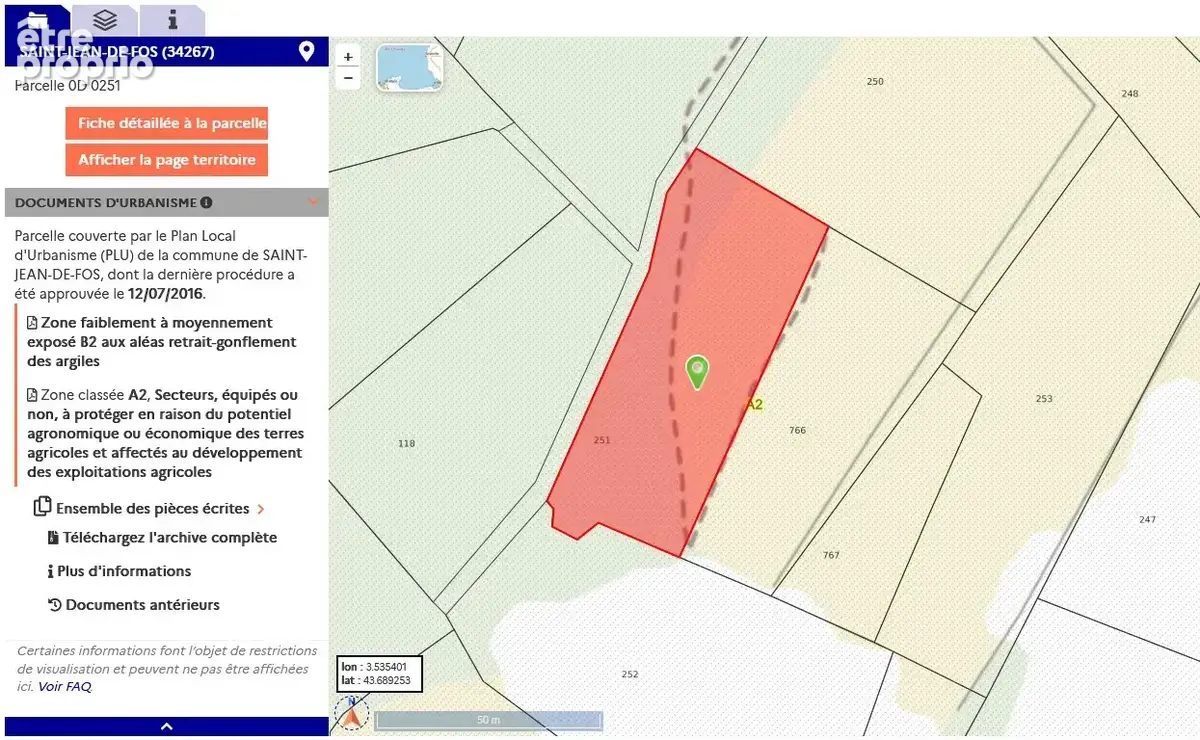Click Afficher la page territoire button
The height and width of the screenshot is (740, 1200).
166,160
